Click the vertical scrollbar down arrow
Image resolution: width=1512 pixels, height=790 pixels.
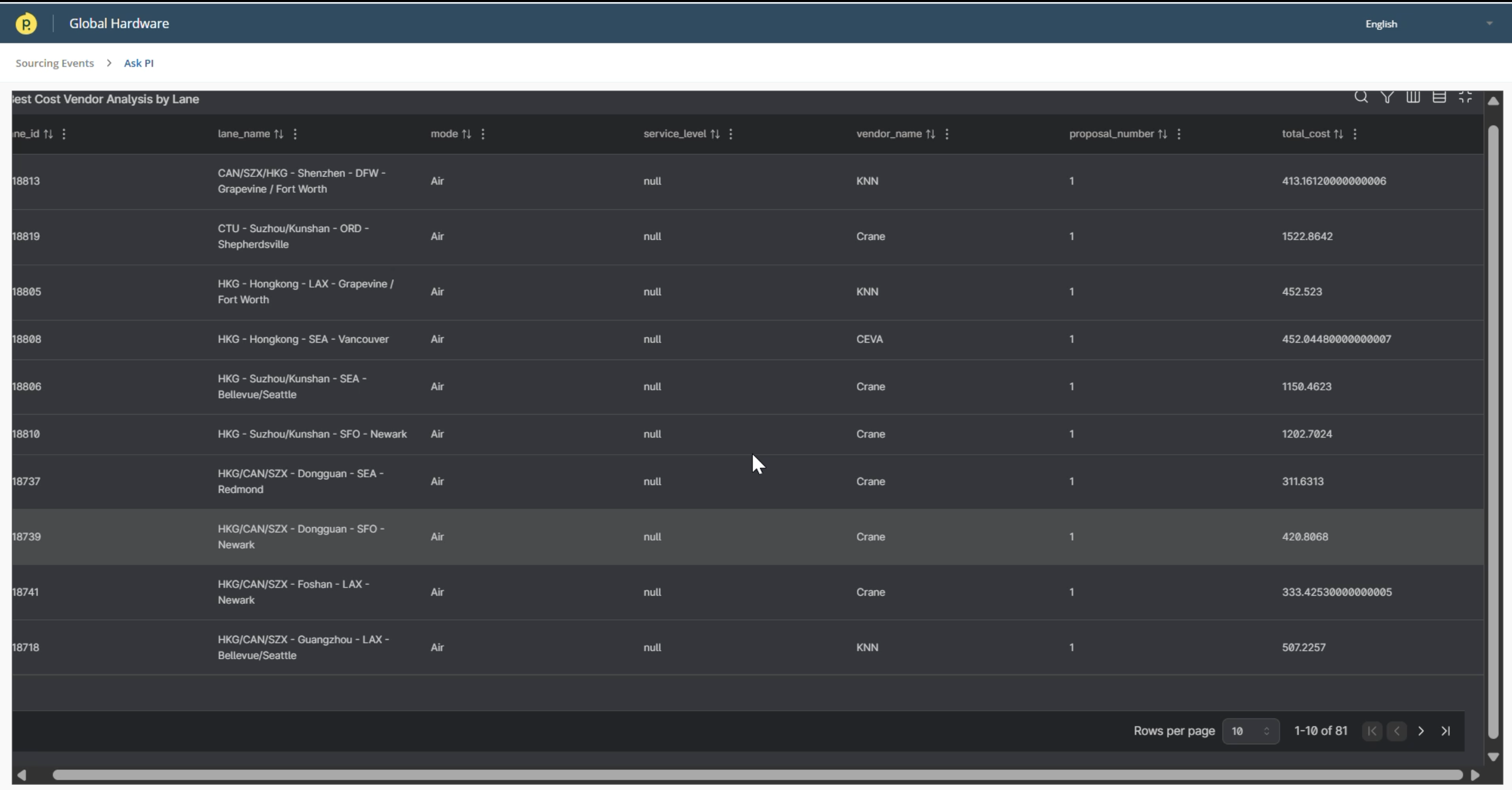coord(1493,757)
